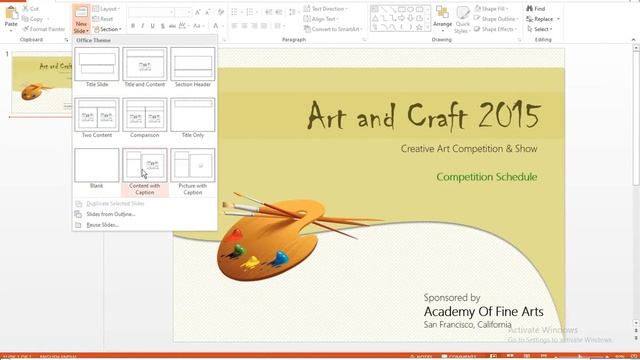640x360 pixels.
Task: Open the Font Color dropdown
Action: 217,26
